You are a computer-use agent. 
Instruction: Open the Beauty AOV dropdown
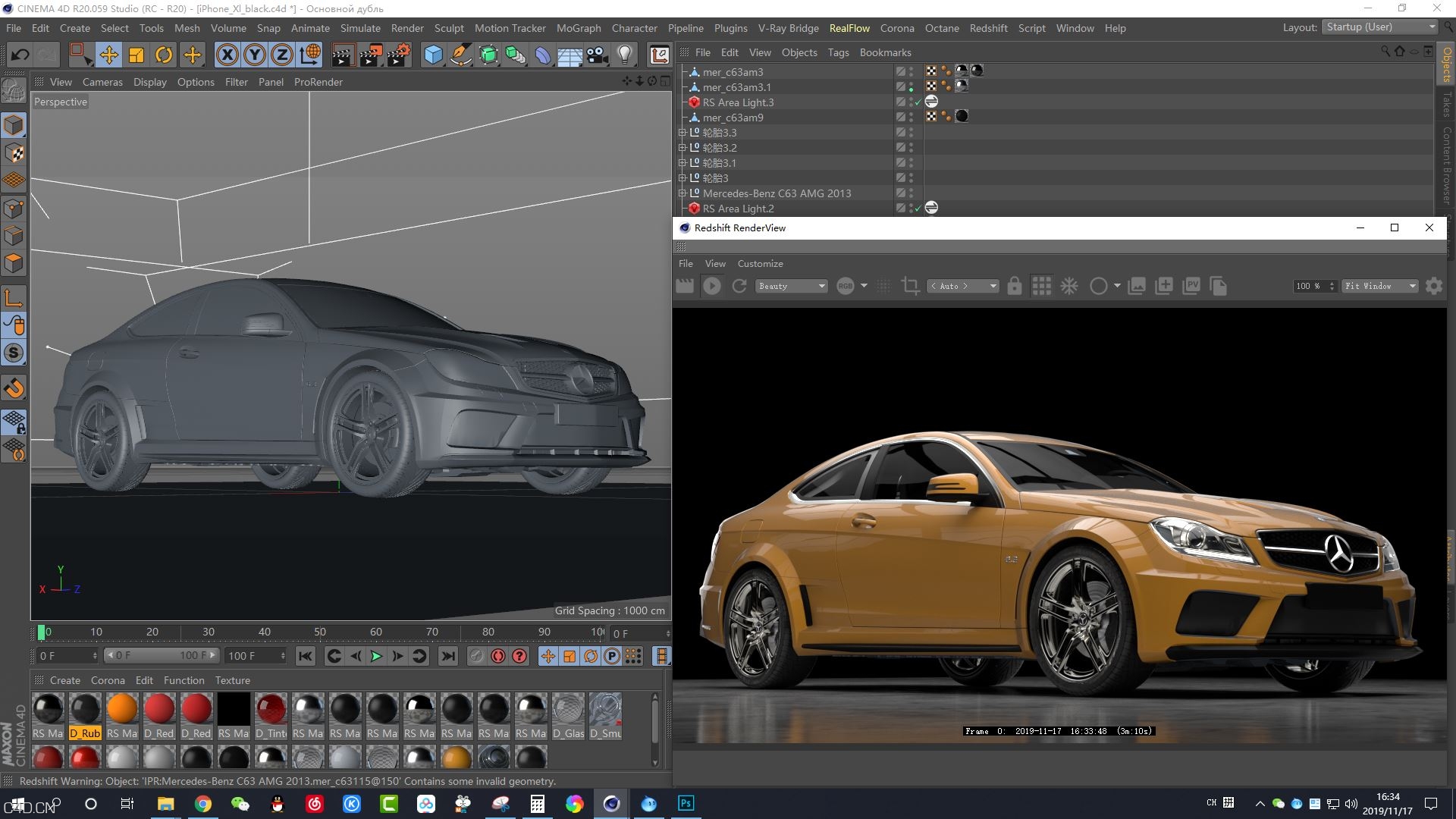(x=791, y=286)
